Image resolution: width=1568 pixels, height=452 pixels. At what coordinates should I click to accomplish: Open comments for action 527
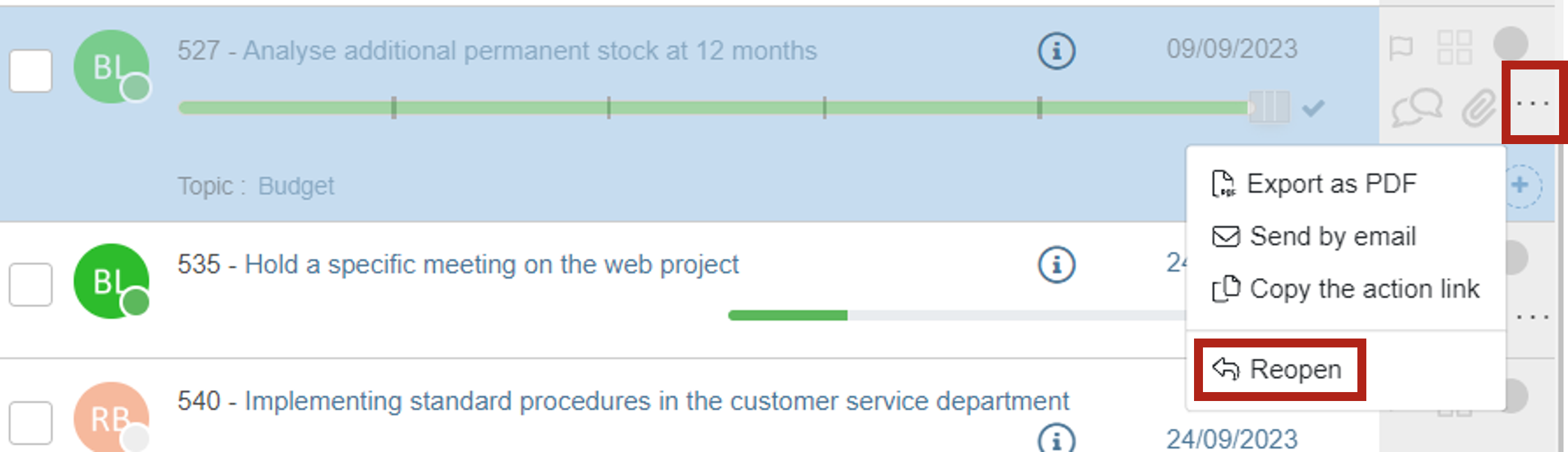pyautogui.click(x=1417, y=107)
